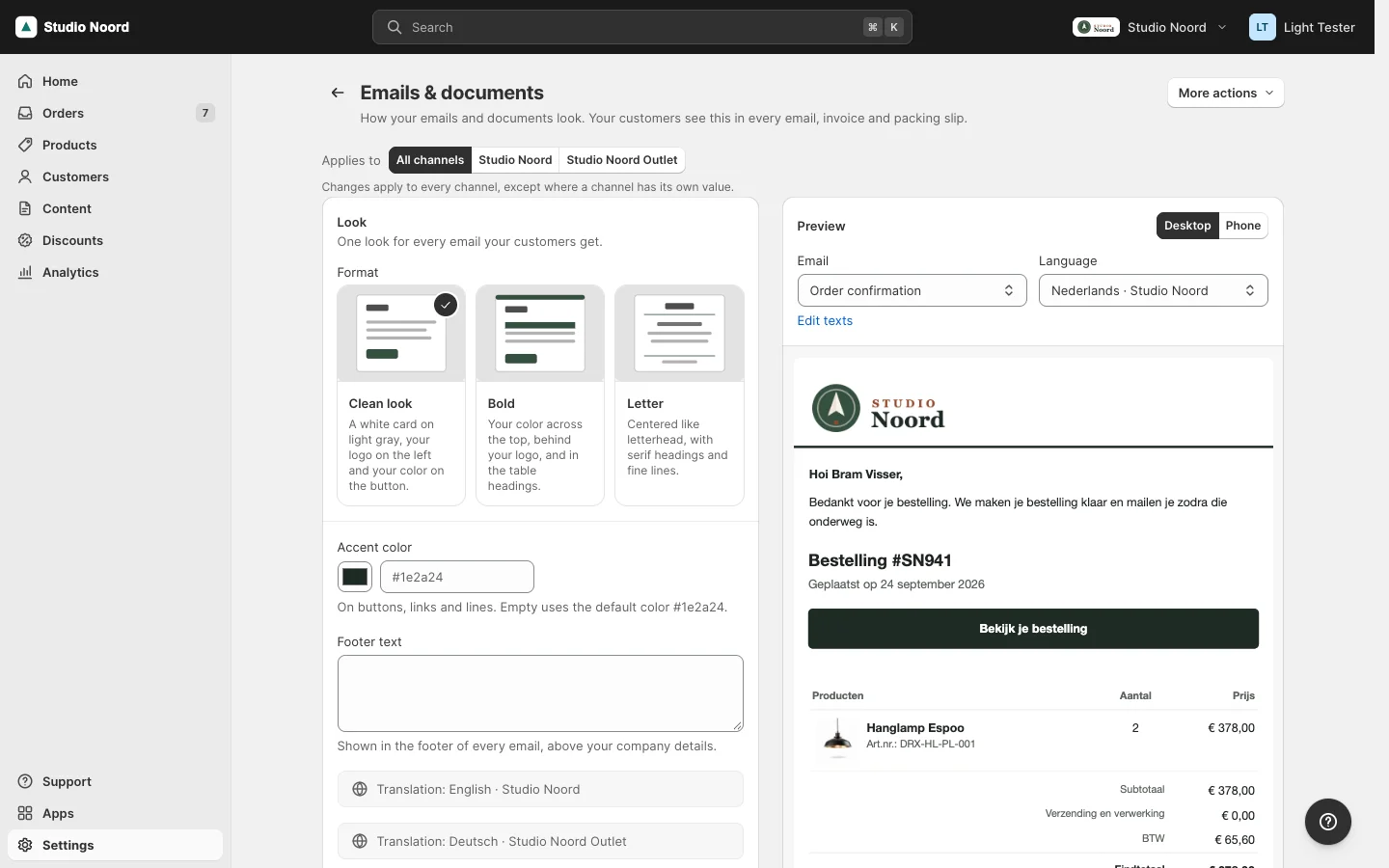Click the Studio Noord logo in email preview
The height and width of the screenshot is (868, 1389).
coord(879,408)
